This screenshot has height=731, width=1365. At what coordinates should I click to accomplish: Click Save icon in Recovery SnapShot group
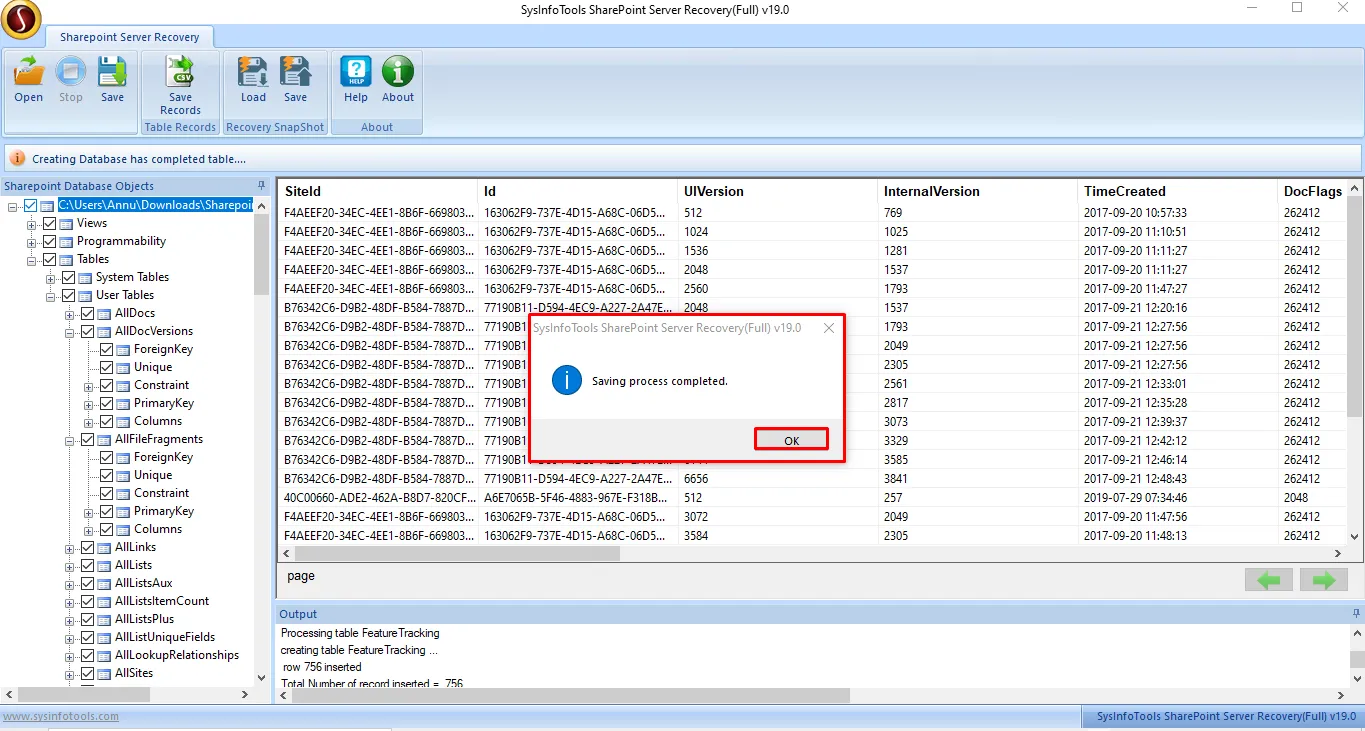click(x=295, y=73)
